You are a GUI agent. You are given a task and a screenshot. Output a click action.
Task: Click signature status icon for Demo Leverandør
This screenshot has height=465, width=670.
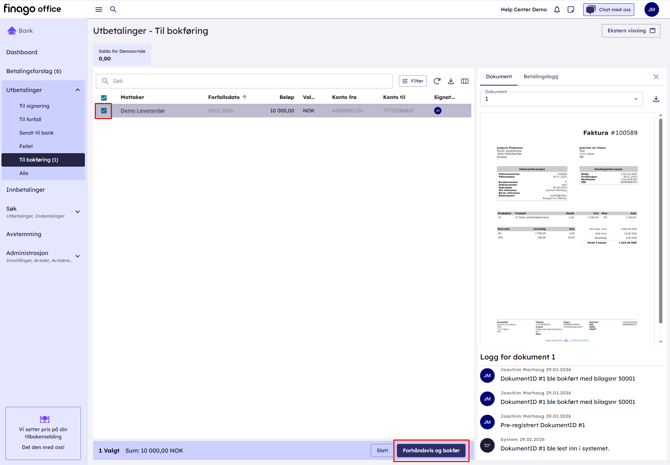point(438,111)
